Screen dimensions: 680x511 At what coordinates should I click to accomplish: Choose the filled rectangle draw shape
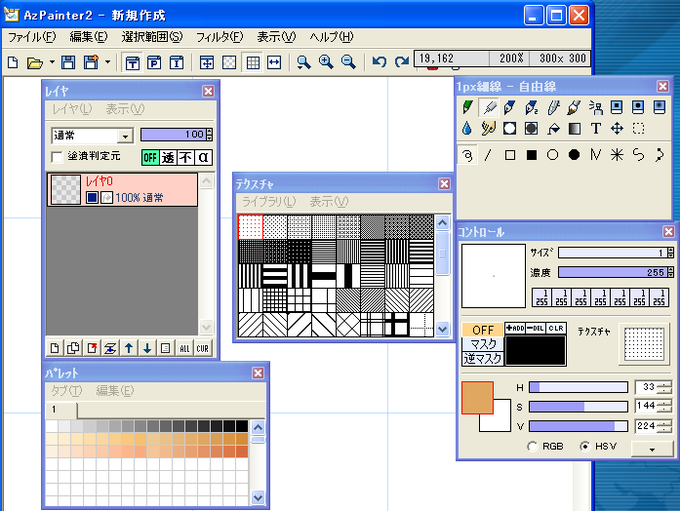click(x=531, y=154)
